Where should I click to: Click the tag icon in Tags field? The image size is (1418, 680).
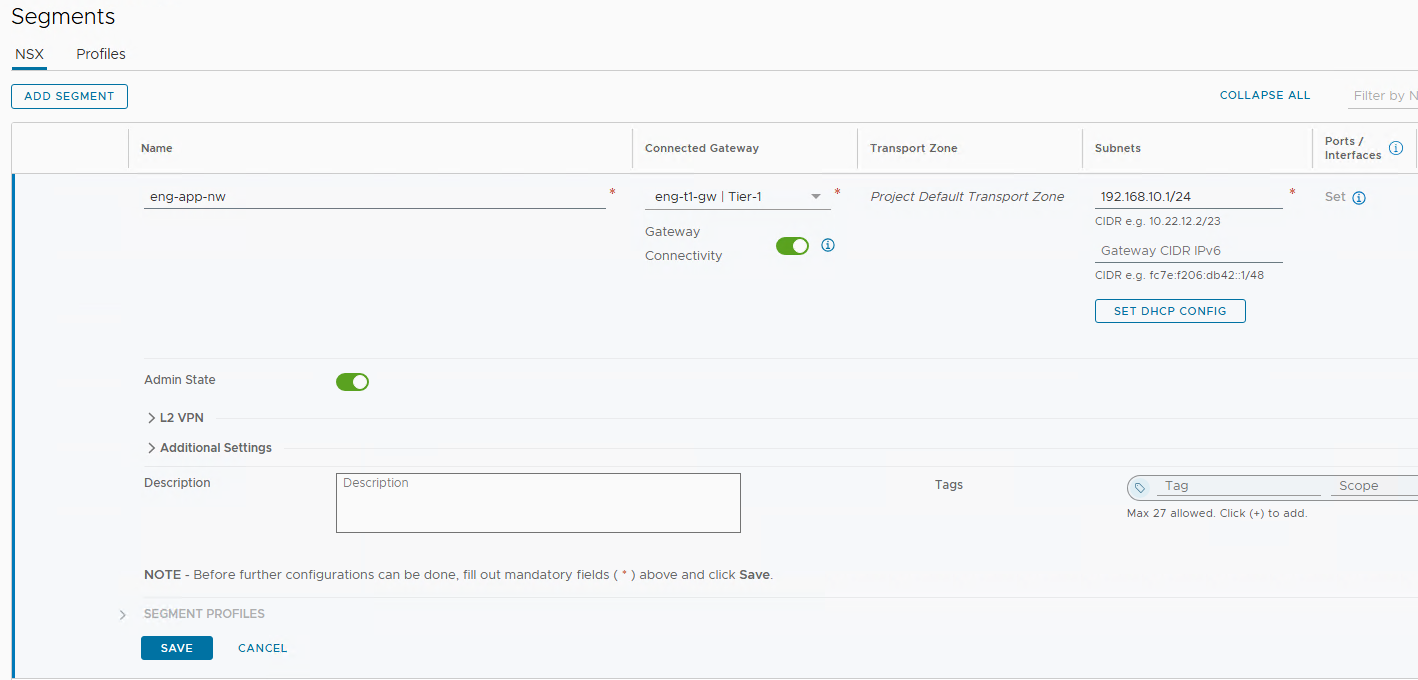1140,487
